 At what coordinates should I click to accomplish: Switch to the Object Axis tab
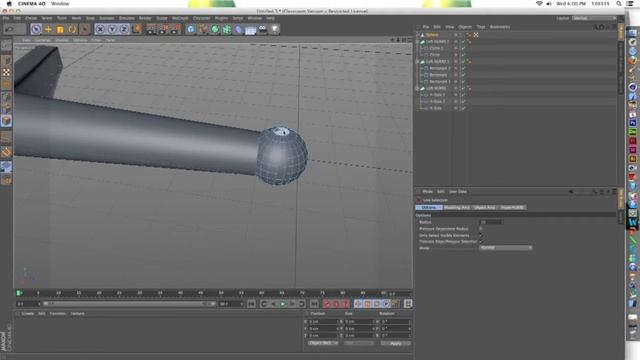(x=484, y=207)
